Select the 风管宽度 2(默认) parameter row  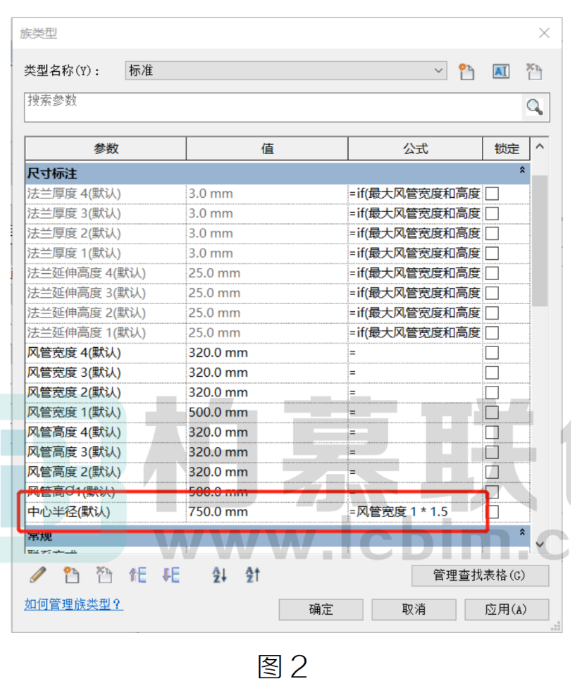(x=277, y=392)
